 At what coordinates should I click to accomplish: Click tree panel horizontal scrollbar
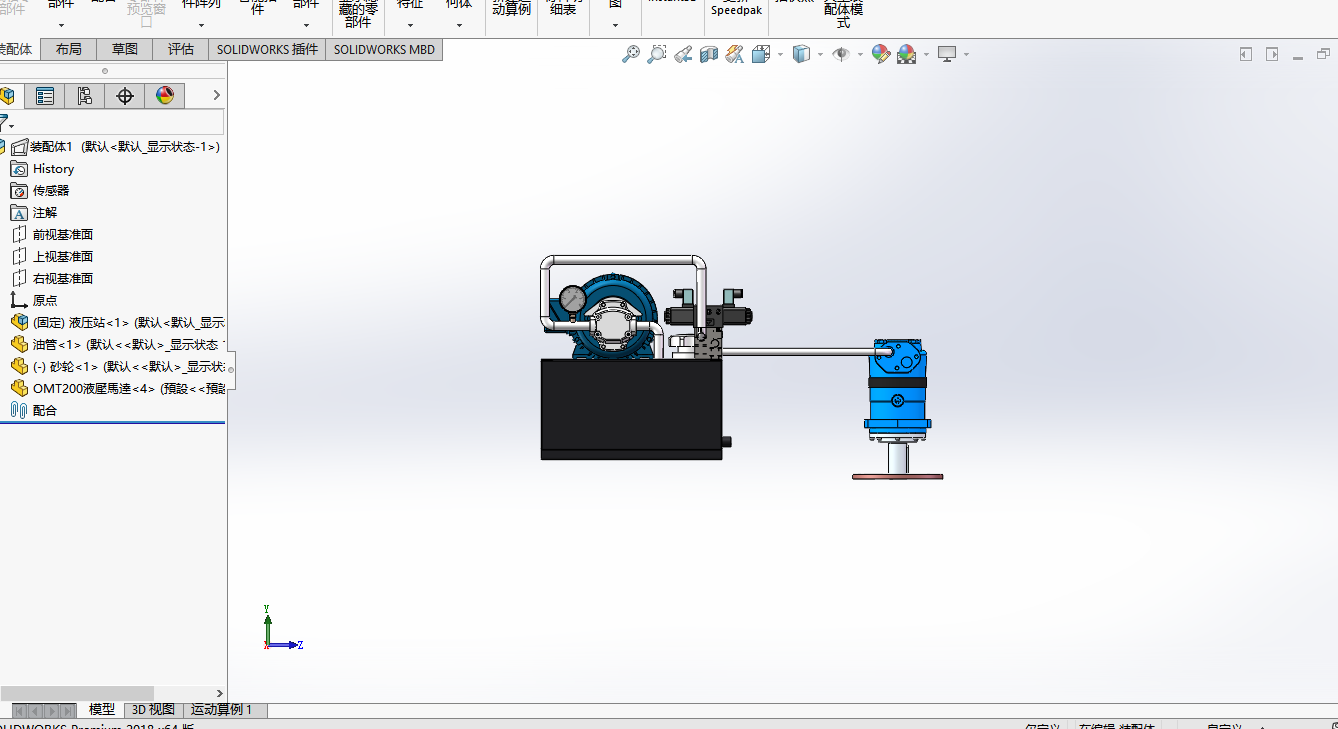pyautogui.click(x=77, y=693)
